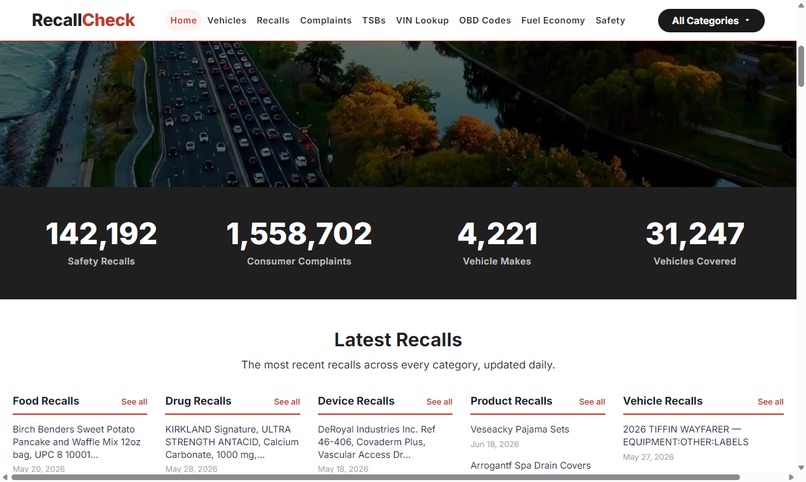806x482 pixels.
Task: Expand the All Categories dropdown
Action: pyautogui.click(x=711, y=21)
